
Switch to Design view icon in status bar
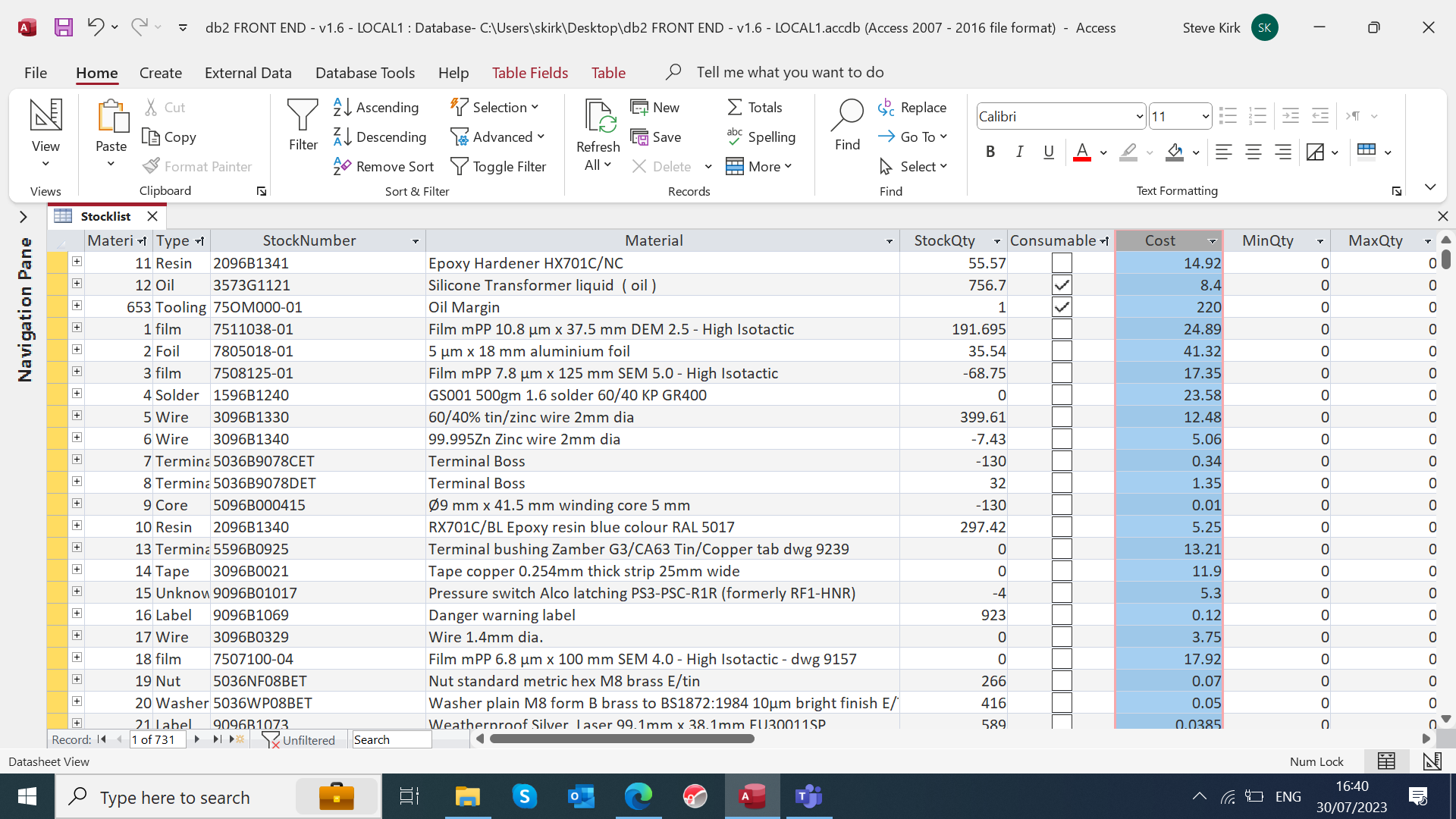click(1432, 761)
